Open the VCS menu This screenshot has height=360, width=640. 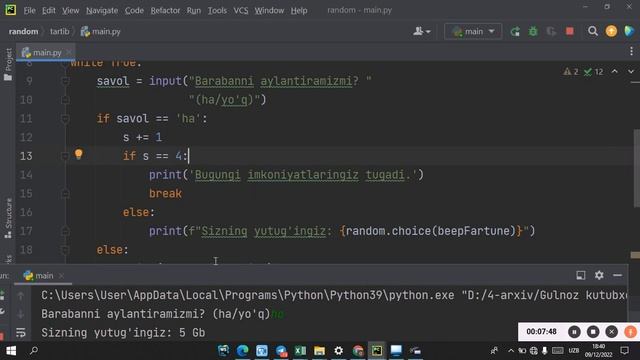[x=241, y=10]
